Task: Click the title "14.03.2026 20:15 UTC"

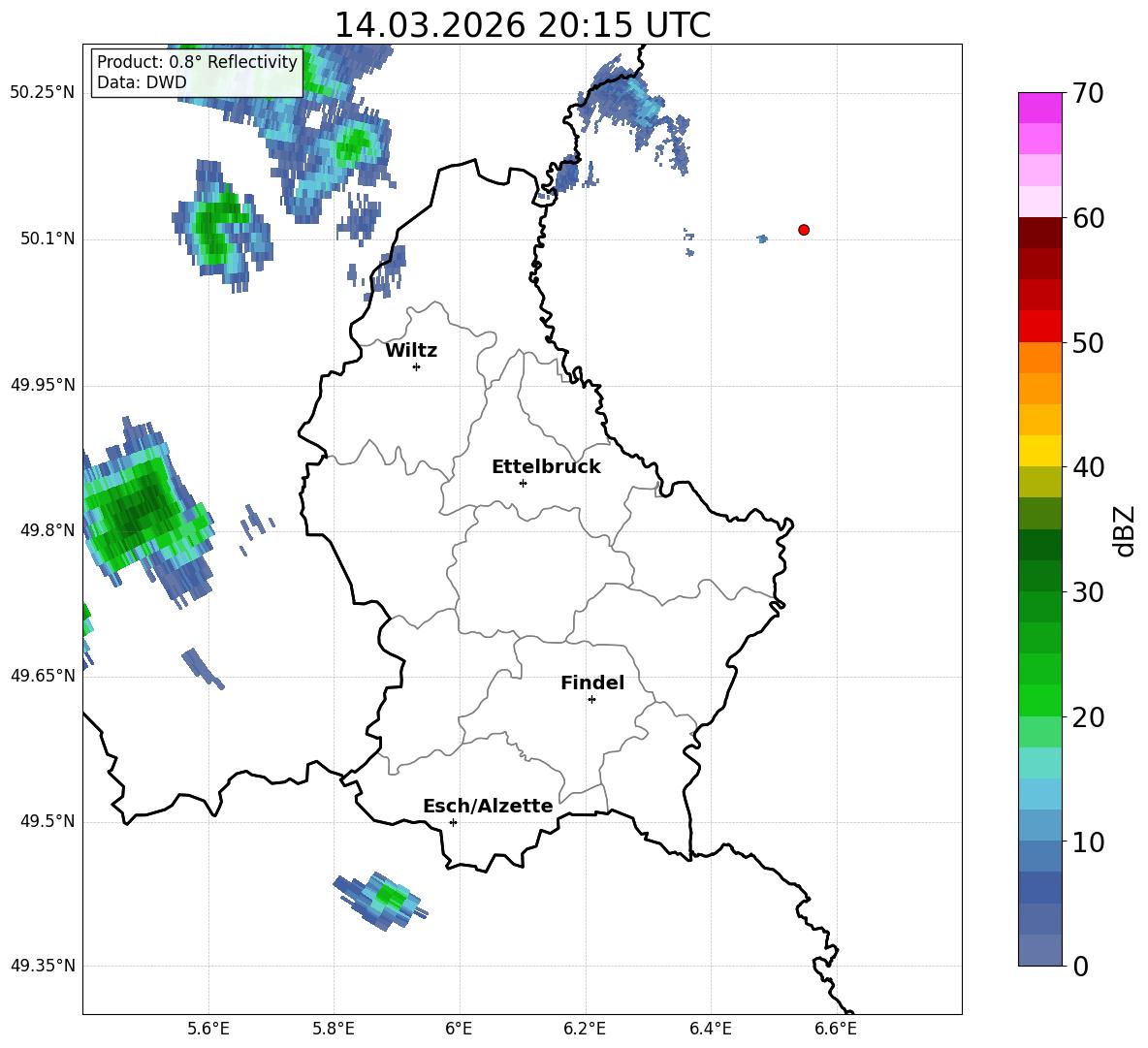Action: (522, 25)
